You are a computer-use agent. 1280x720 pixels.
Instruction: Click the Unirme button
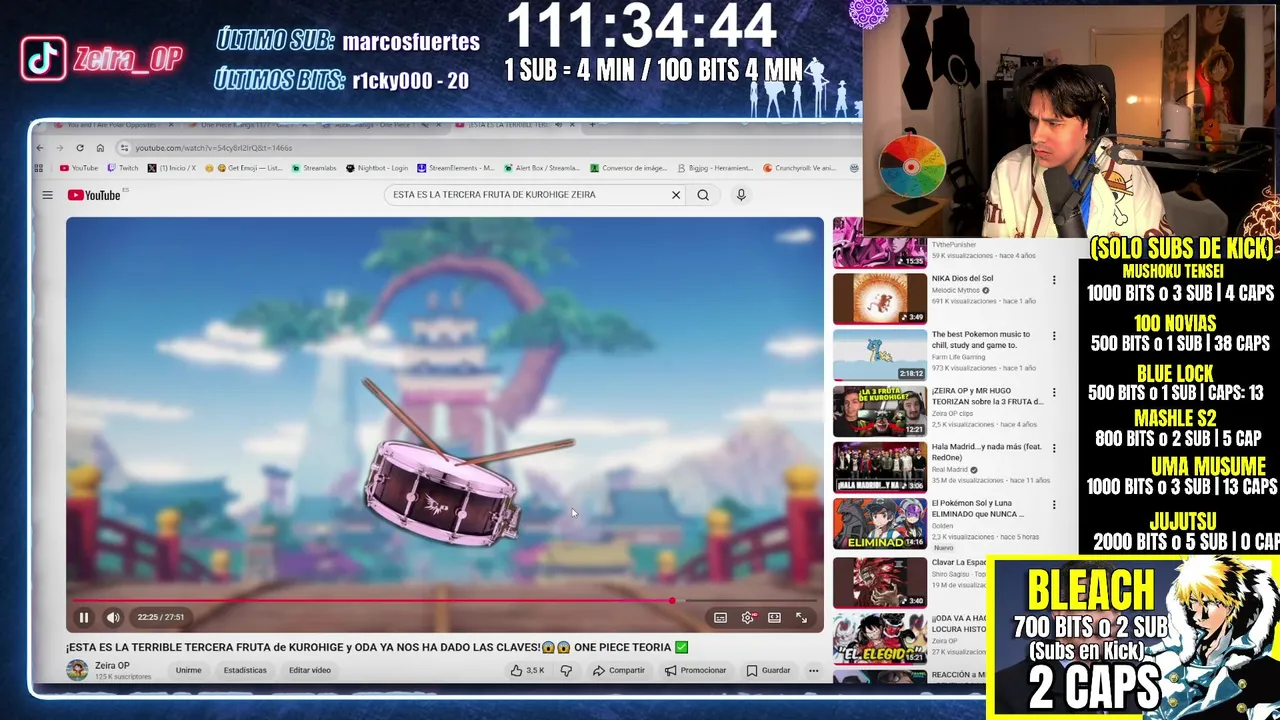[188, 670]
